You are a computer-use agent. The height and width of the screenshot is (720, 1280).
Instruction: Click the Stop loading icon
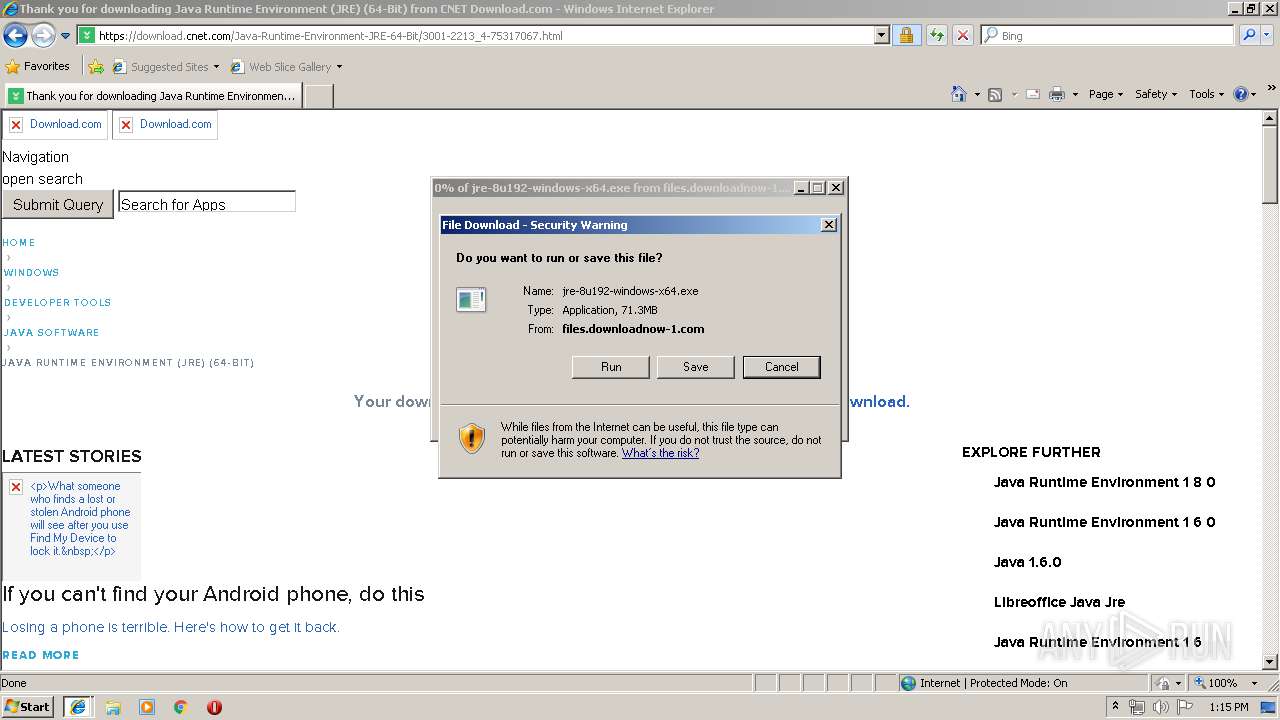click(x=962, y=36)
